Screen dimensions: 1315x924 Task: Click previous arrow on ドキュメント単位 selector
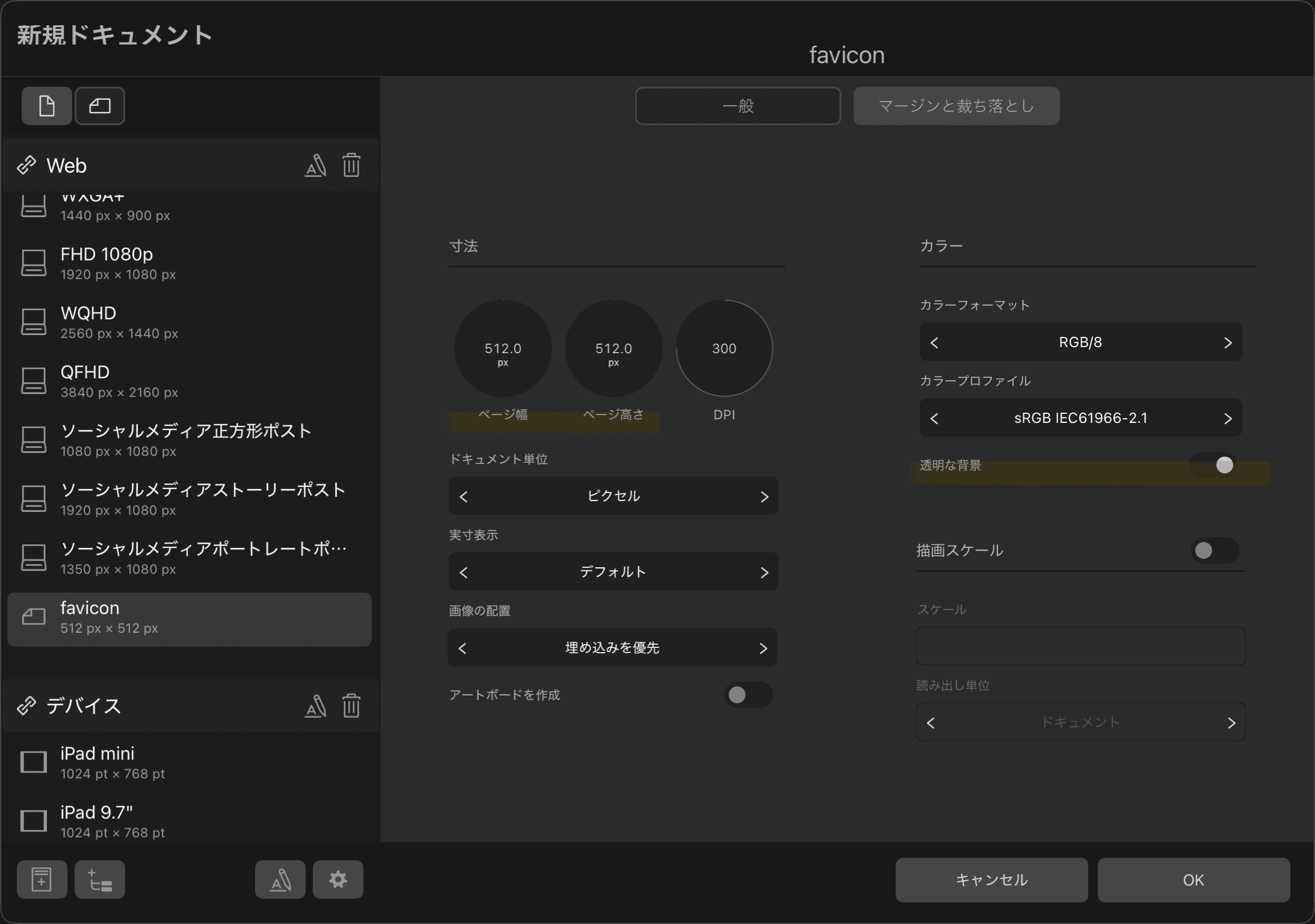click(x=463, y=496)
